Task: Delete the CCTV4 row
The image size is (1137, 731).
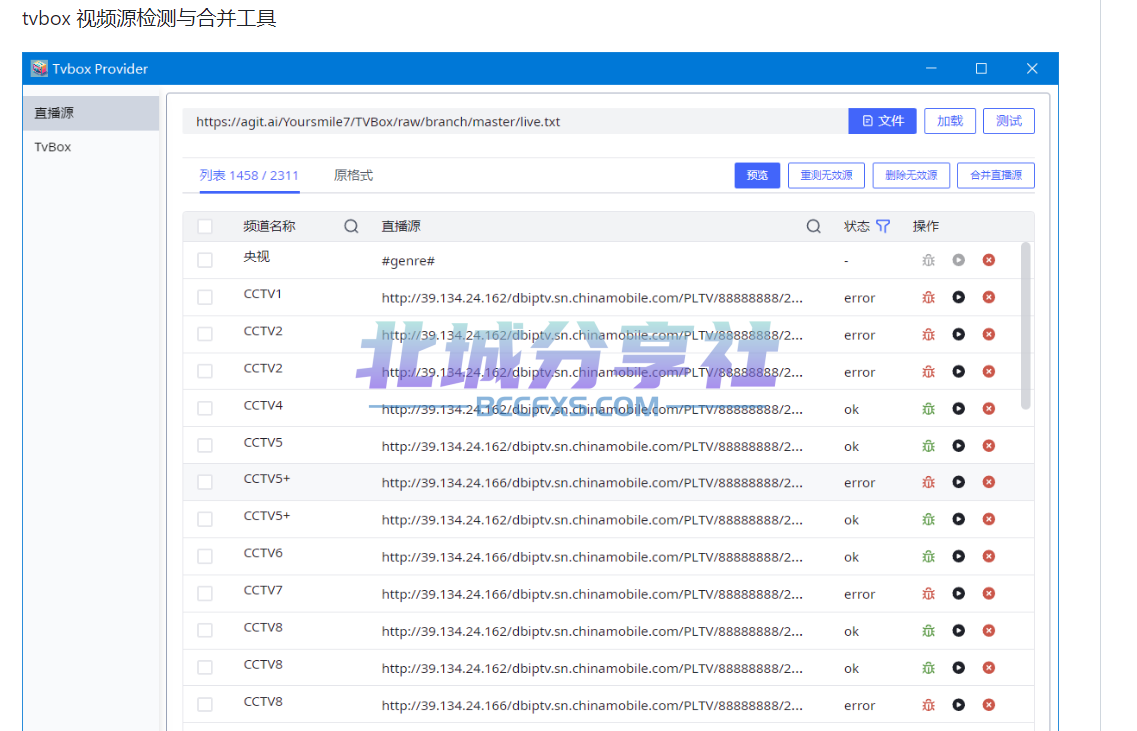Action: pos(988,409)
